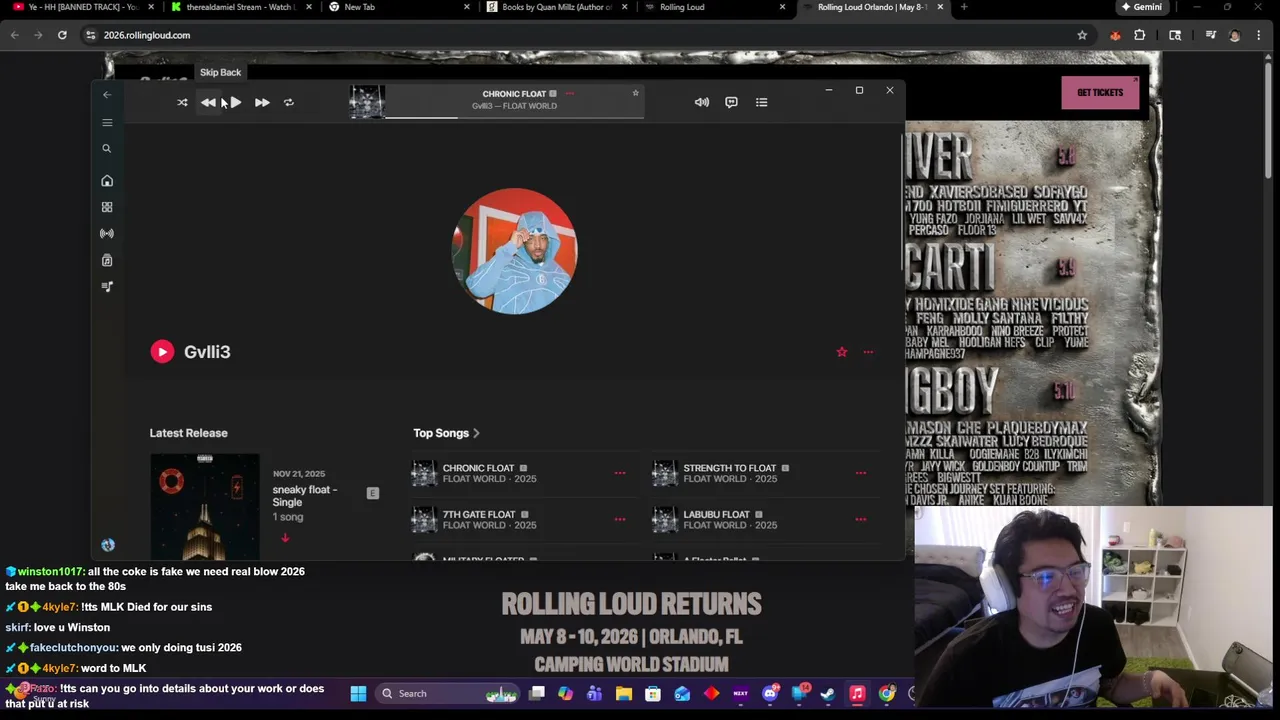Toggle shuffle in the music player

coord(182,102)
